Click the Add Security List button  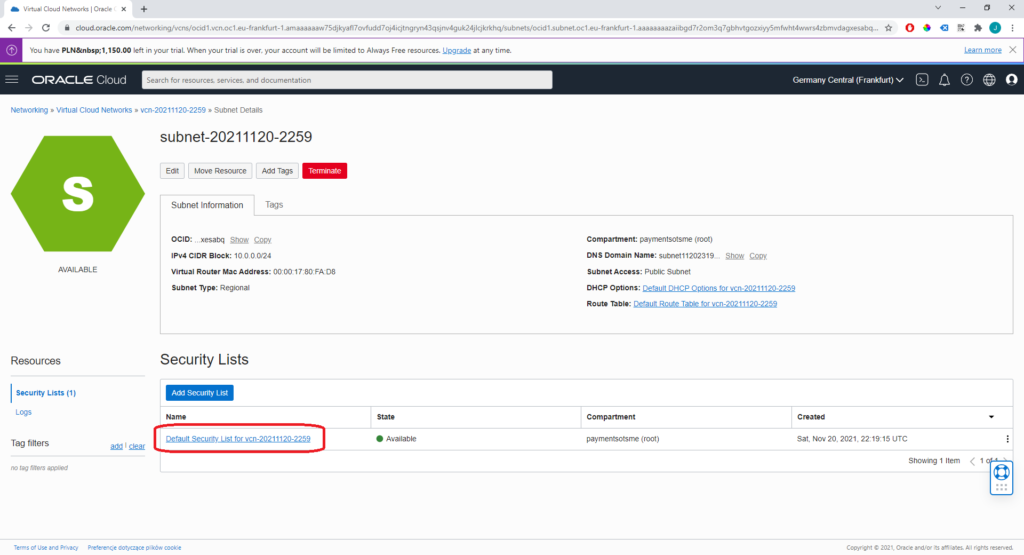tap(199, 392)
